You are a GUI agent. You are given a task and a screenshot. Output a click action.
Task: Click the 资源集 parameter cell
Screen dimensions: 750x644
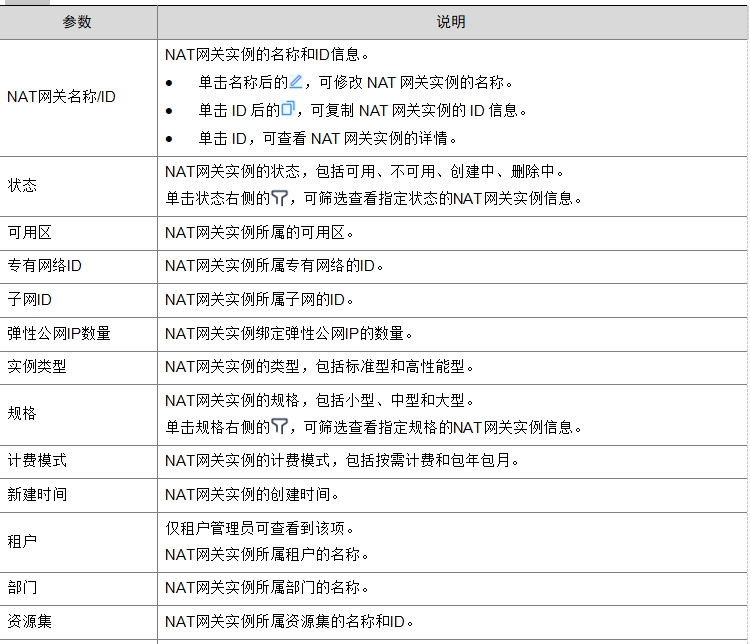(78, 622)
